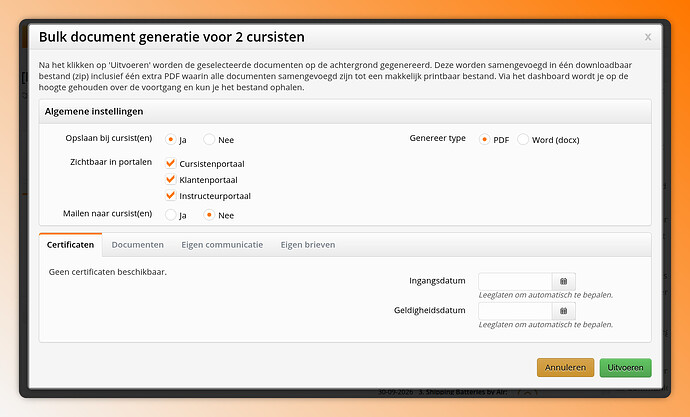Open the Eigen communicatie tab
The image size is (690, 417).
click(x=222, y=245)
